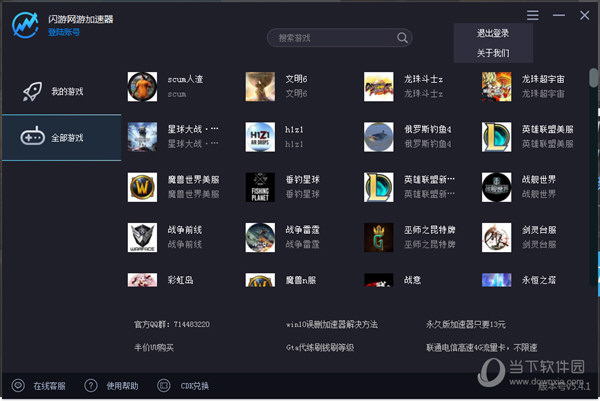600x401 pixels.
Task: Open the 半价UU购买 link
Action: (154, 347)
